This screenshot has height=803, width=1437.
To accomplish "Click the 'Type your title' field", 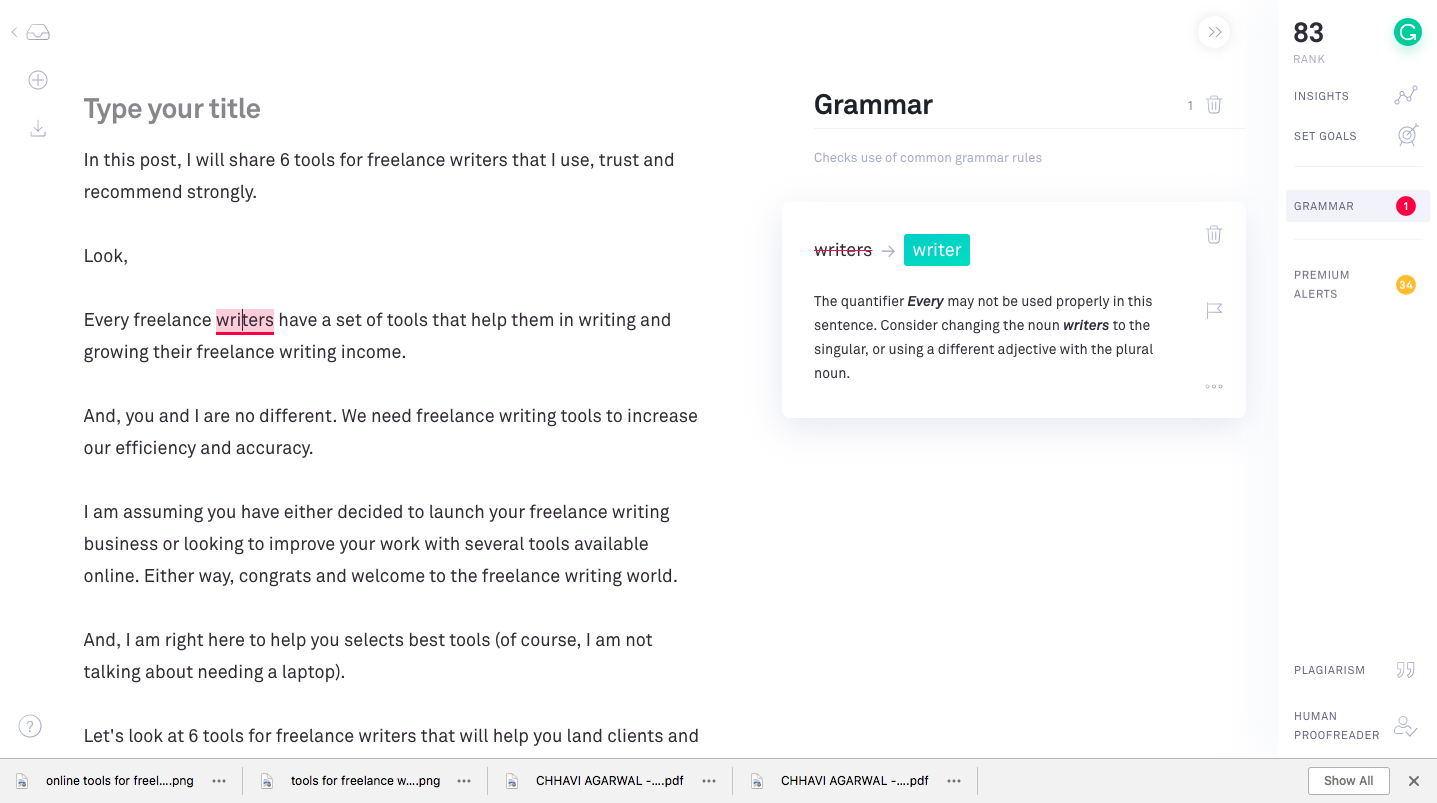I will click(x=172, y=109).
